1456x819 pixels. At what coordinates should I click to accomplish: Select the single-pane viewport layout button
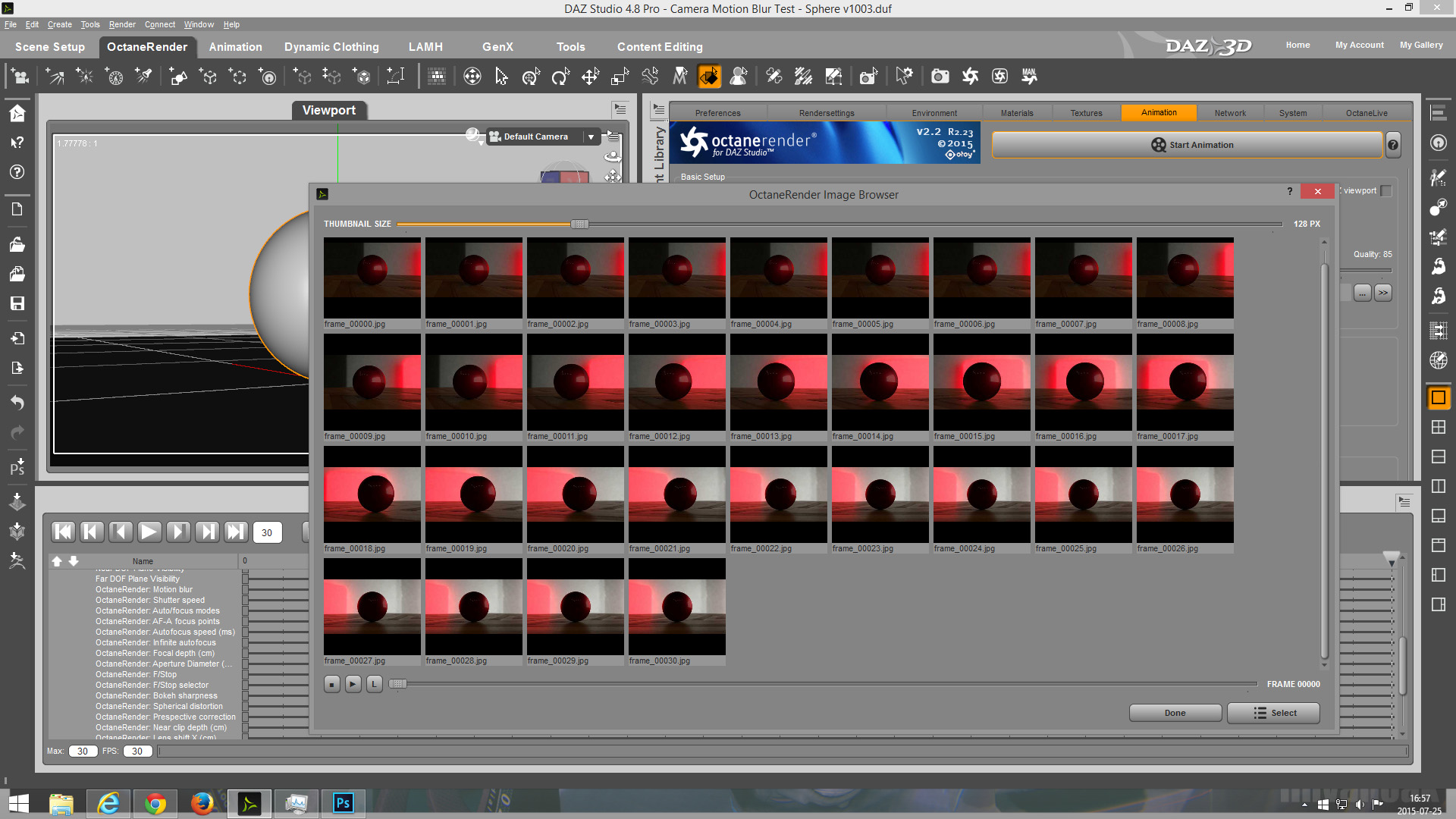pyautogui.click(x=1438, y=397)
